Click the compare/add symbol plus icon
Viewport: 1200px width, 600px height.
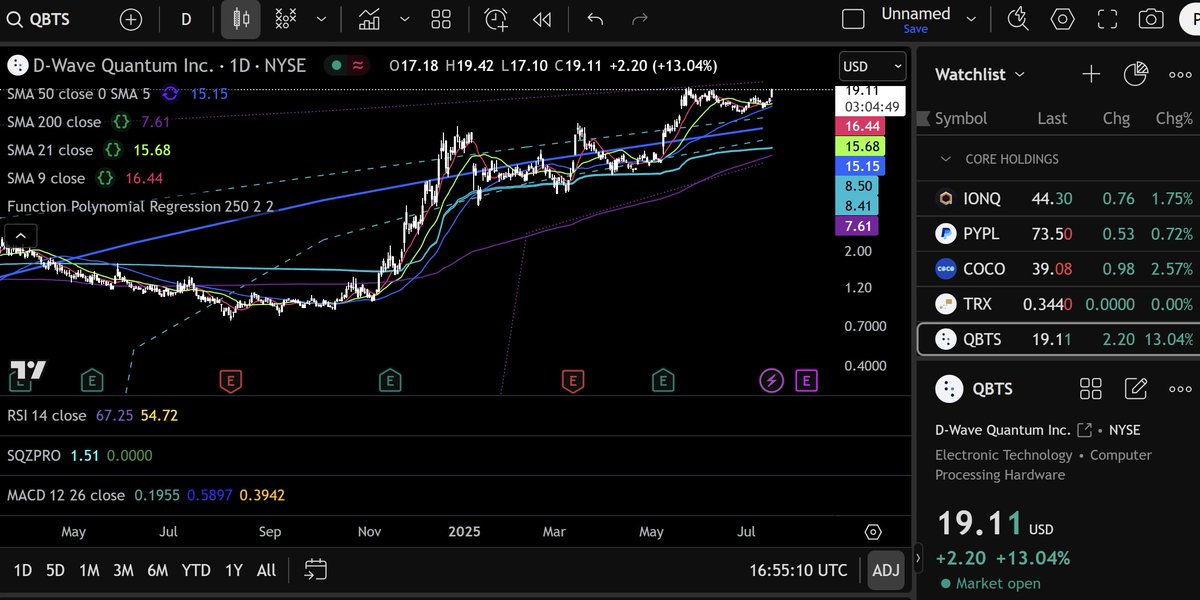tap(131, 19)
